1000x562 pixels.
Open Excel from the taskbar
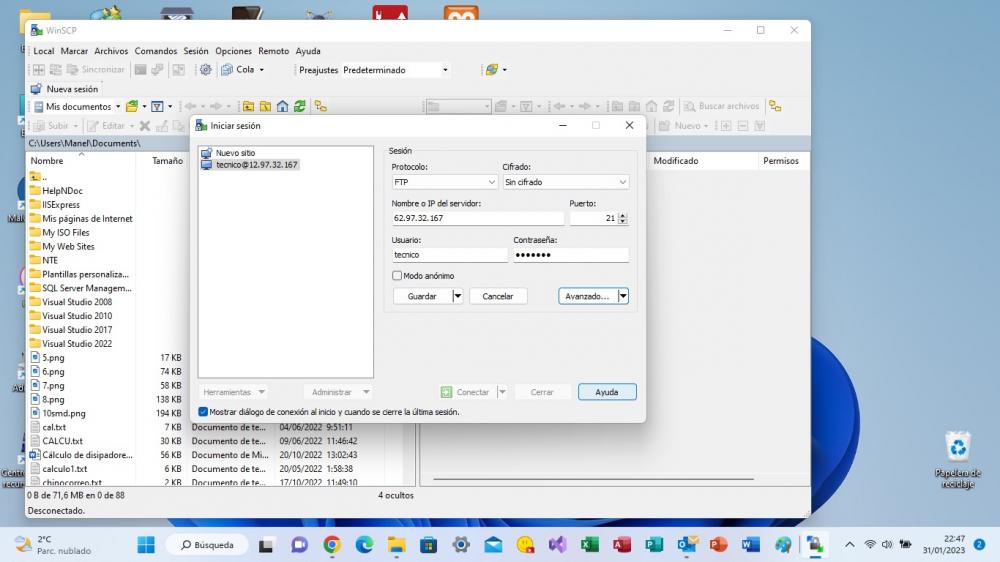[590, 545]
